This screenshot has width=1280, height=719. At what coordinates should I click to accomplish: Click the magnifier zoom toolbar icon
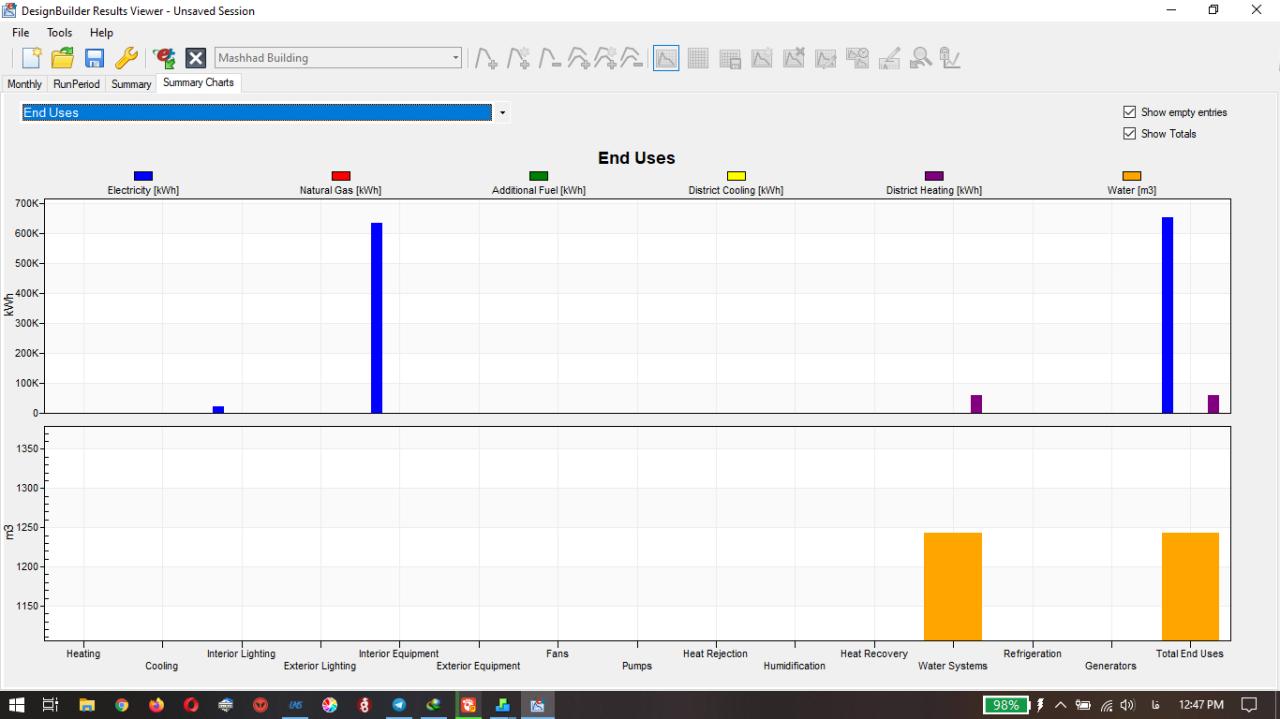coord(921,59)
